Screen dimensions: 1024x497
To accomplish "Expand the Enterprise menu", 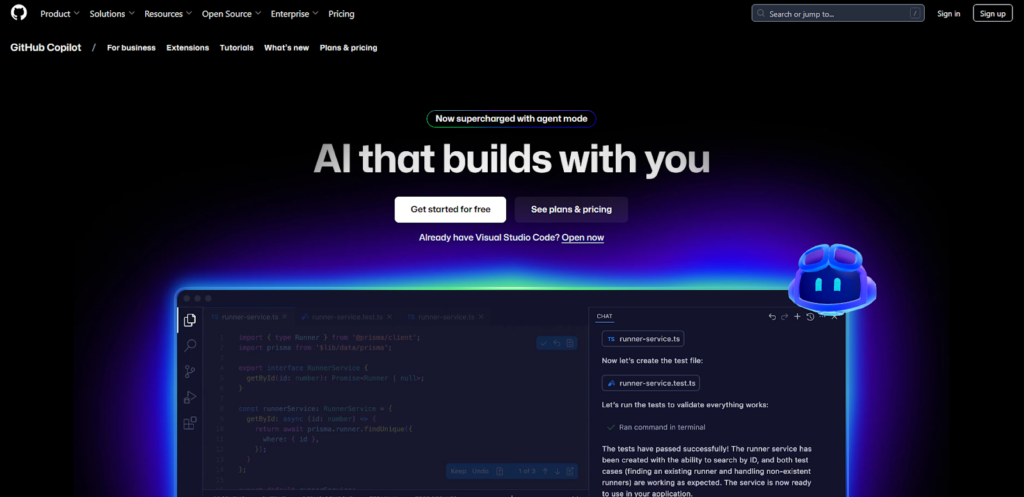I will pyautogui.click(x=295, y=13).
